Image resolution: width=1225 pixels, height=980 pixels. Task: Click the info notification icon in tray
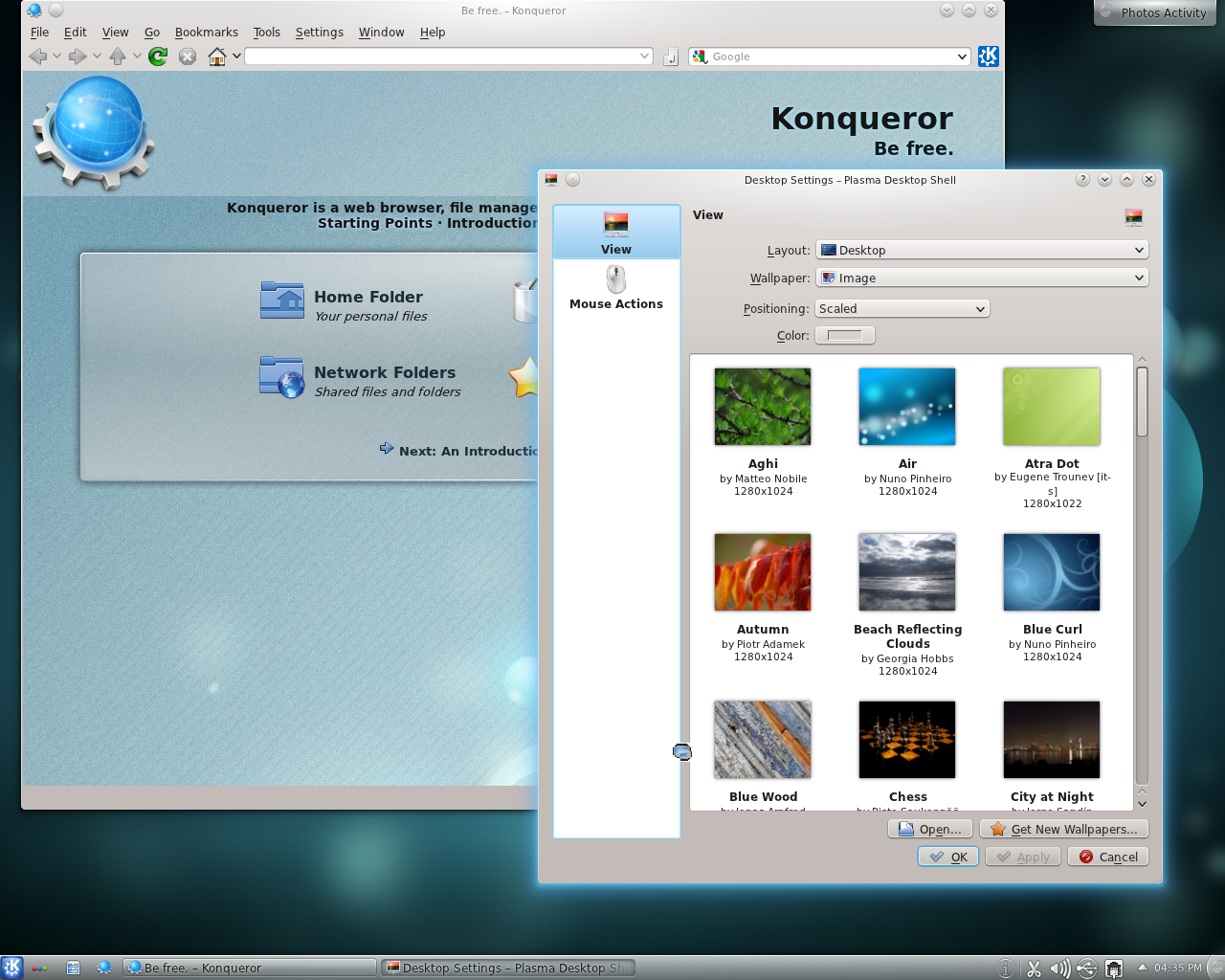(1006, 969)
